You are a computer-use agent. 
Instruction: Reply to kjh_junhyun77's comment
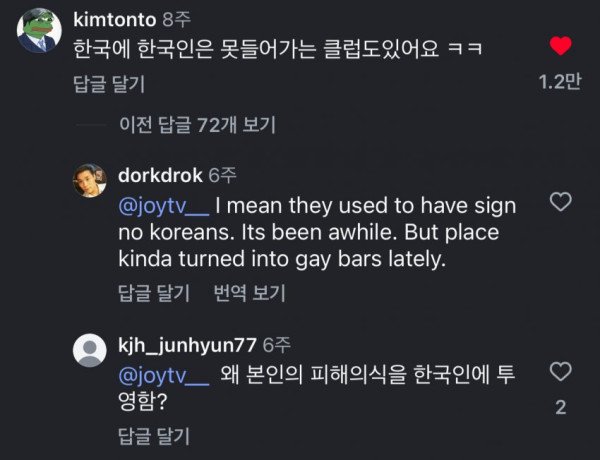[153, 435]
